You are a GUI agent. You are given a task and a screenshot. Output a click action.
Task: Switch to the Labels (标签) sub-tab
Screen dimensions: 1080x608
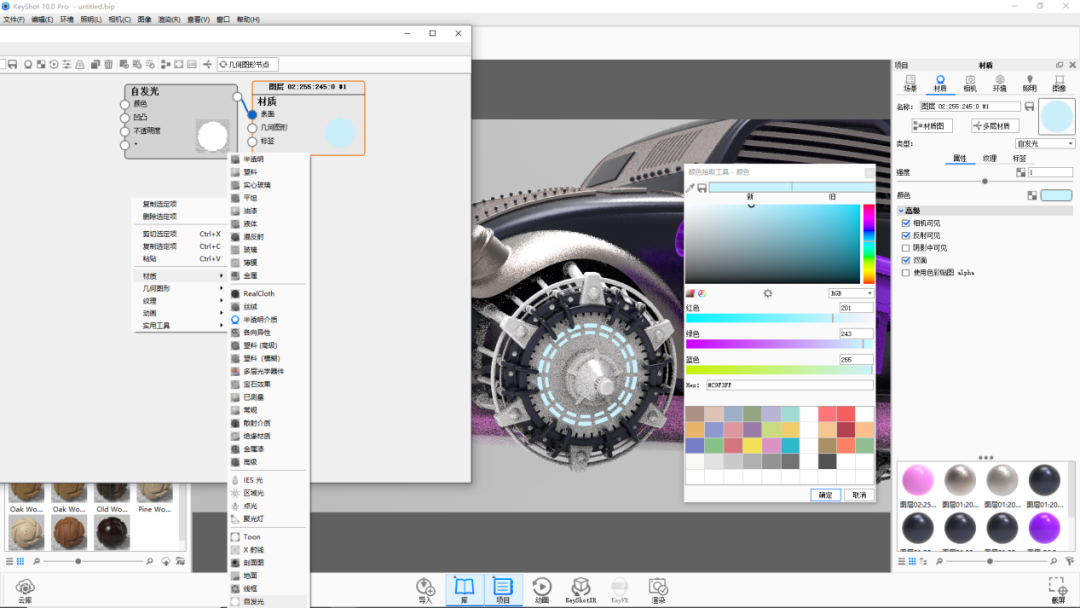point(1019,158)
